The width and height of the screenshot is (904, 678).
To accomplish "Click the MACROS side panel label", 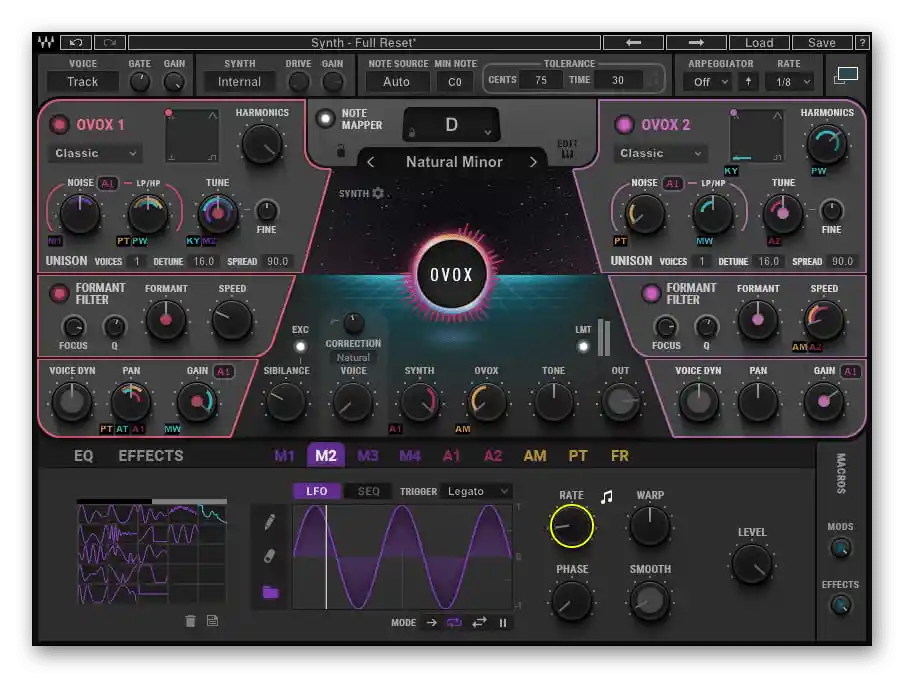I will pos(841,473).
